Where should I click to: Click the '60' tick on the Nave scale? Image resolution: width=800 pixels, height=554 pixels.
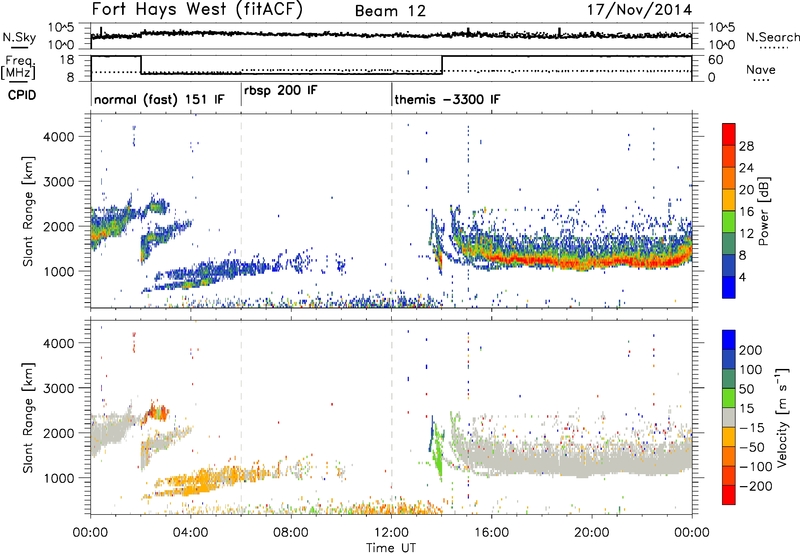pos(716,60)
